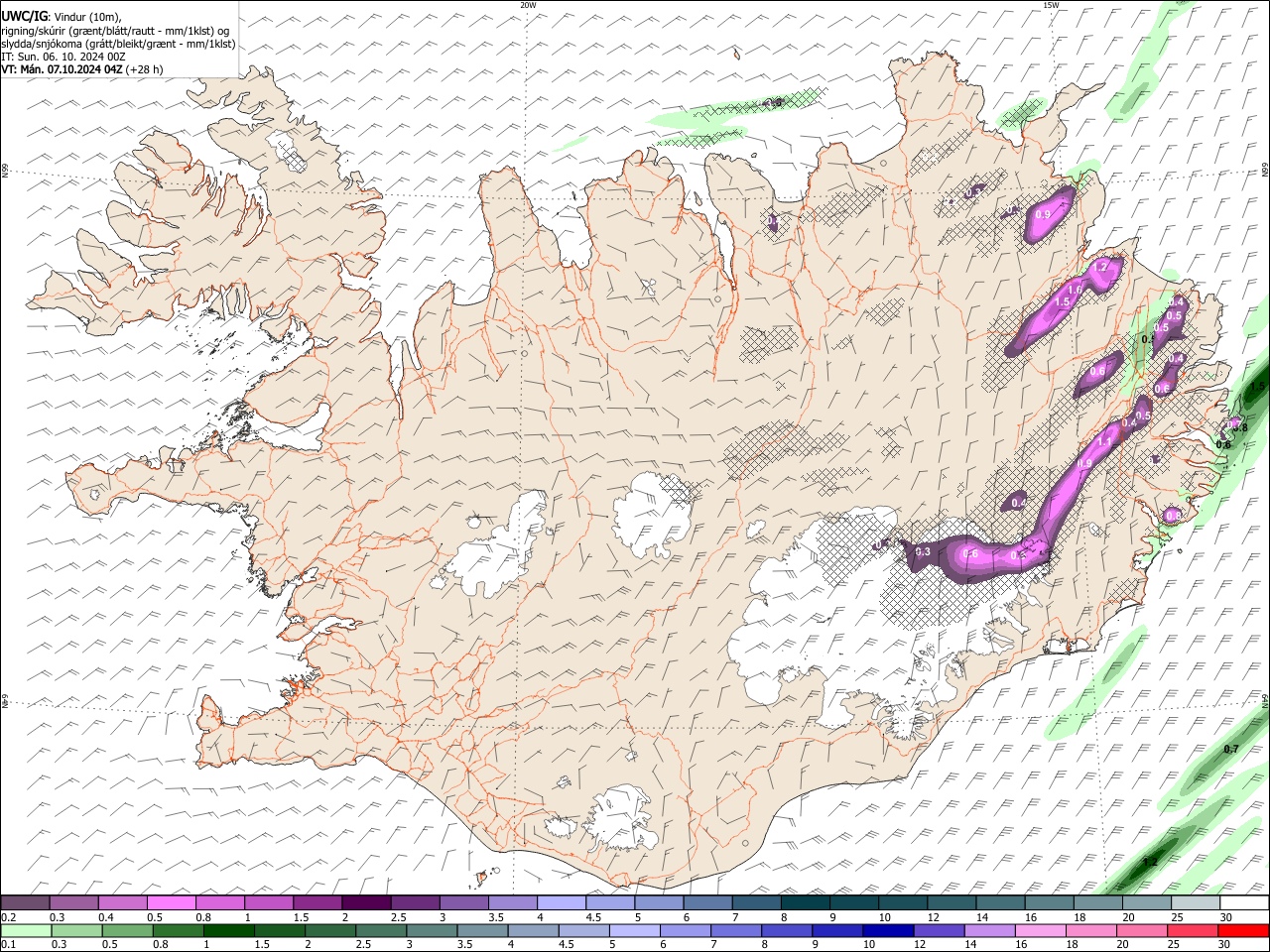
Task: Click the deep navy rain swatch labeled 10
Action: (x=889, y=930)
